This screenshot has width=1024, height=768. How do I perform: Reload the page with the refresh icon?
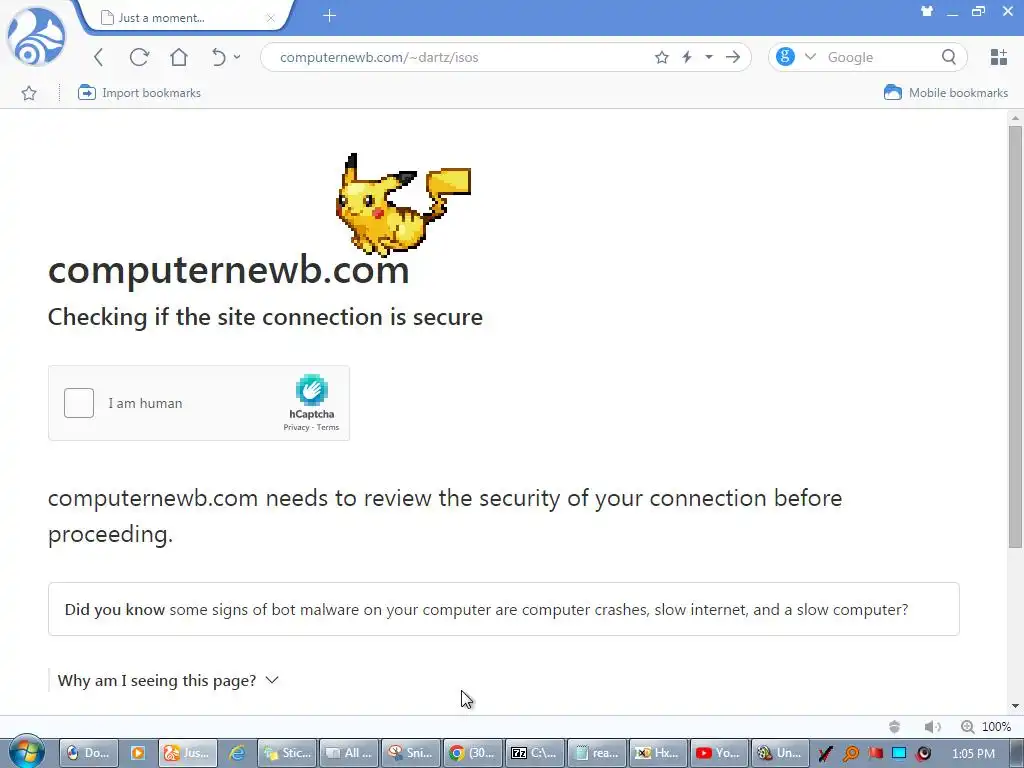coord(139,57)
